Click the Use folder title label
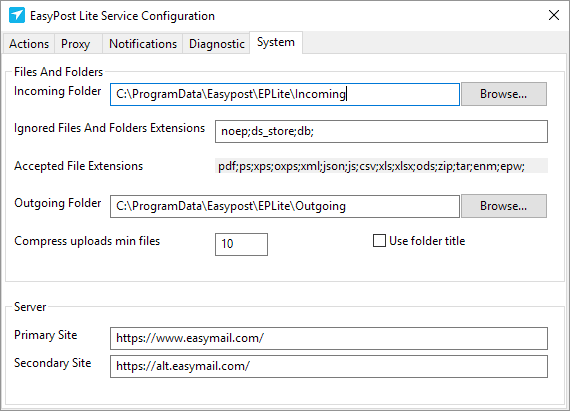Image resolution: width=570 pixels, height=411 pixels. (427, 241)
